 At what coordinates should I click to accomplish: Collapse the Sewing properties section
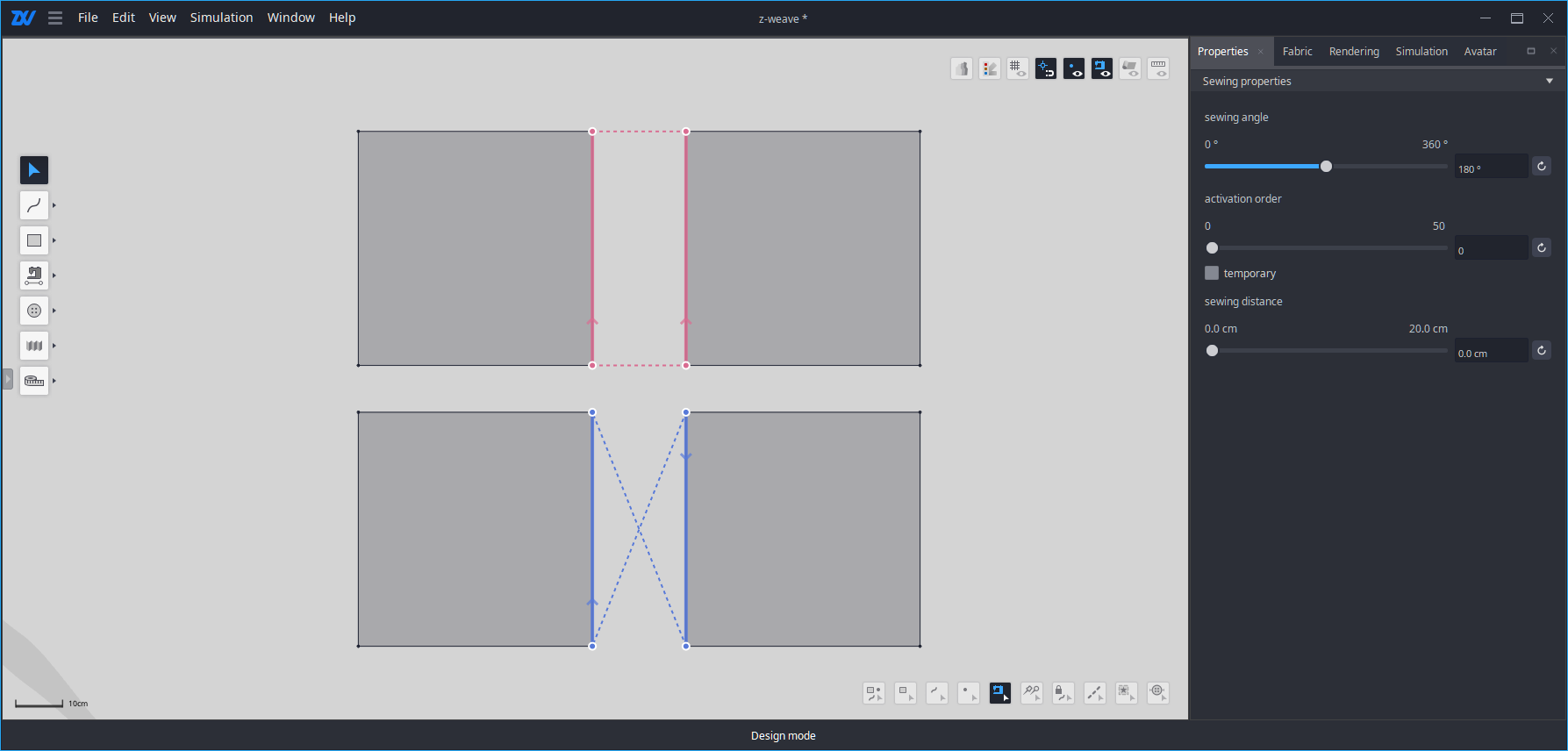pyautogui.click(x=1550, y=81)
